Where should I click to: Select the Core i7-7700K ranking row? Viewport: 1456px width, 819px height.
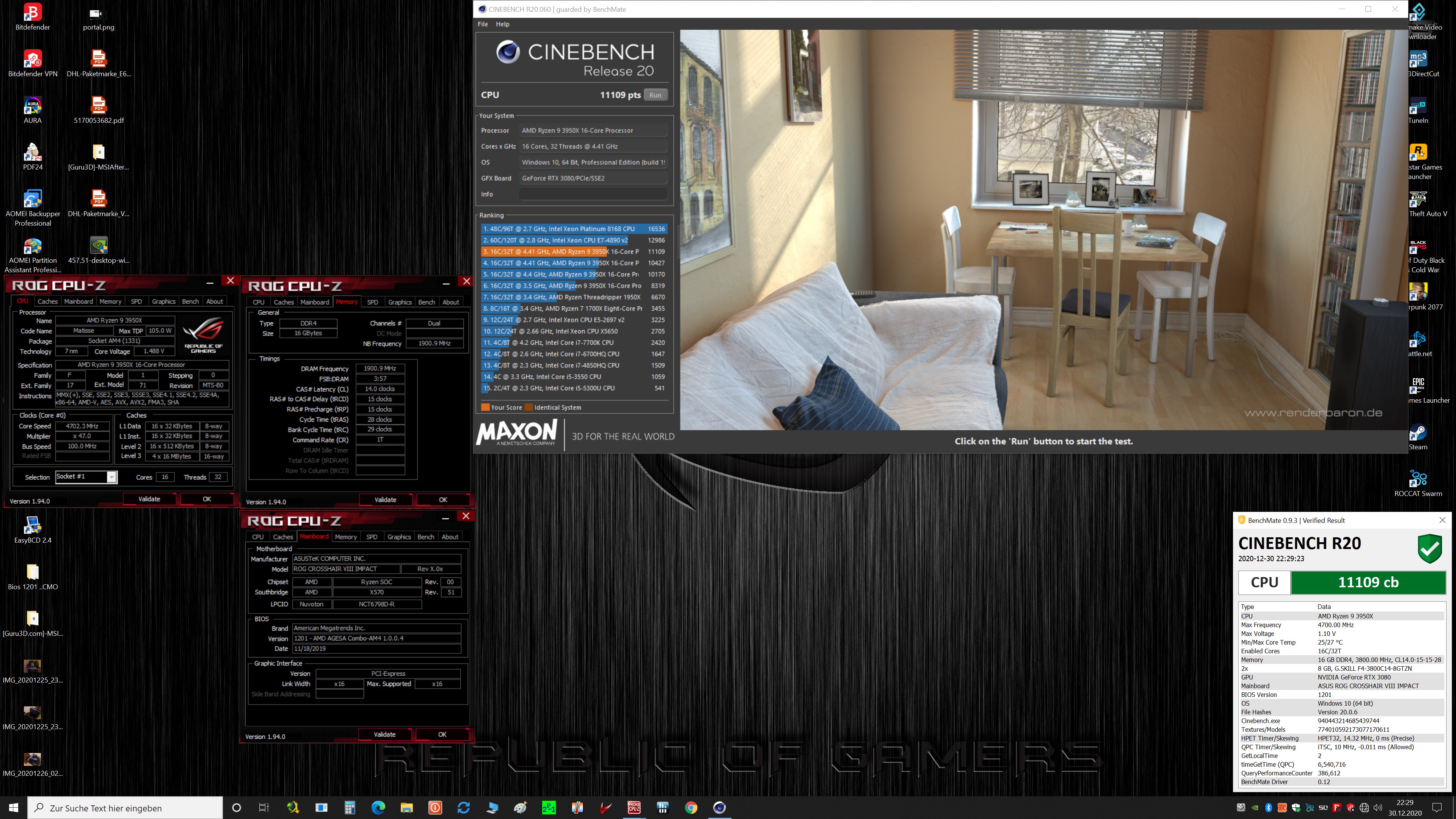coord(574,342)
